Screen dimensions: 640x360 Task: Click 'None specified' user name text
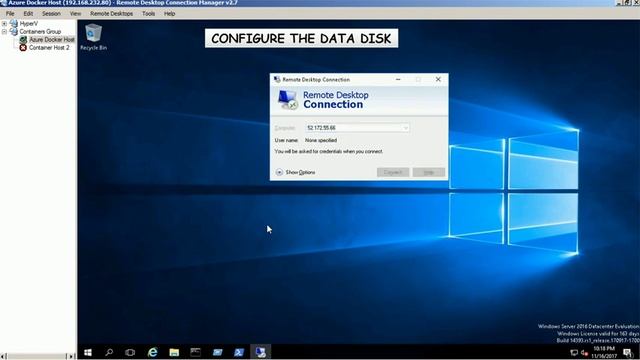(x=321, y=140)
